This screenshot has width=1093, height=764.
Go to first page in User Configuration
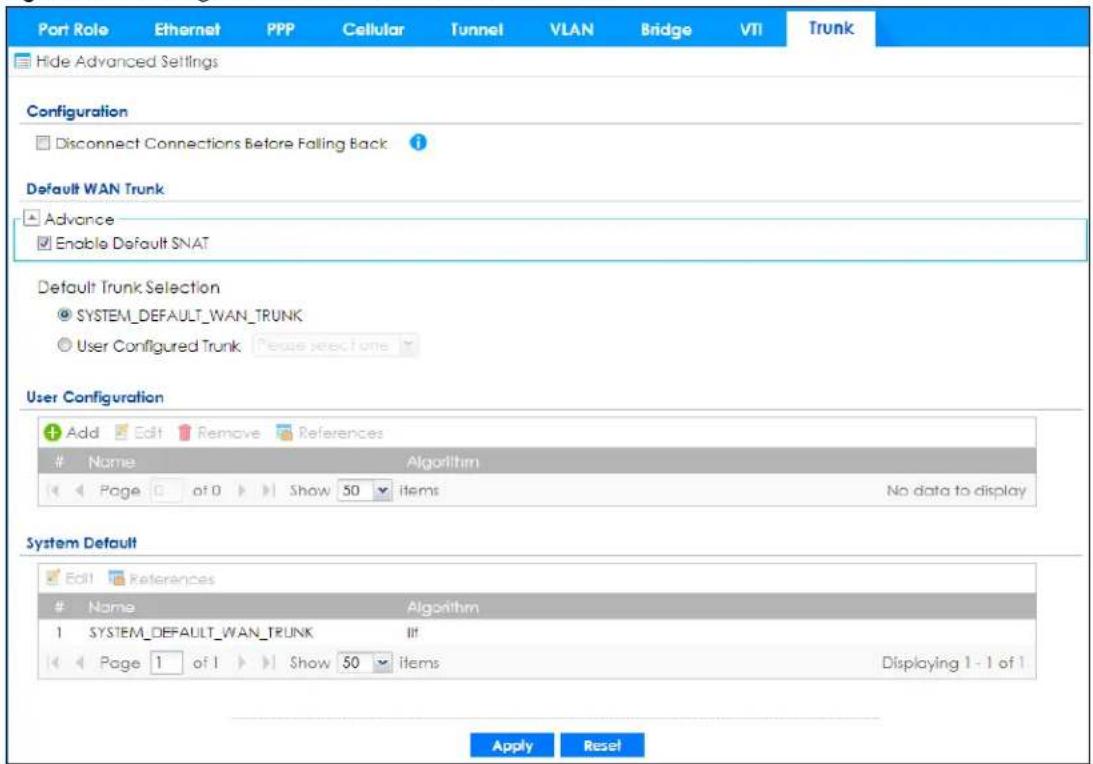point(53,491)
